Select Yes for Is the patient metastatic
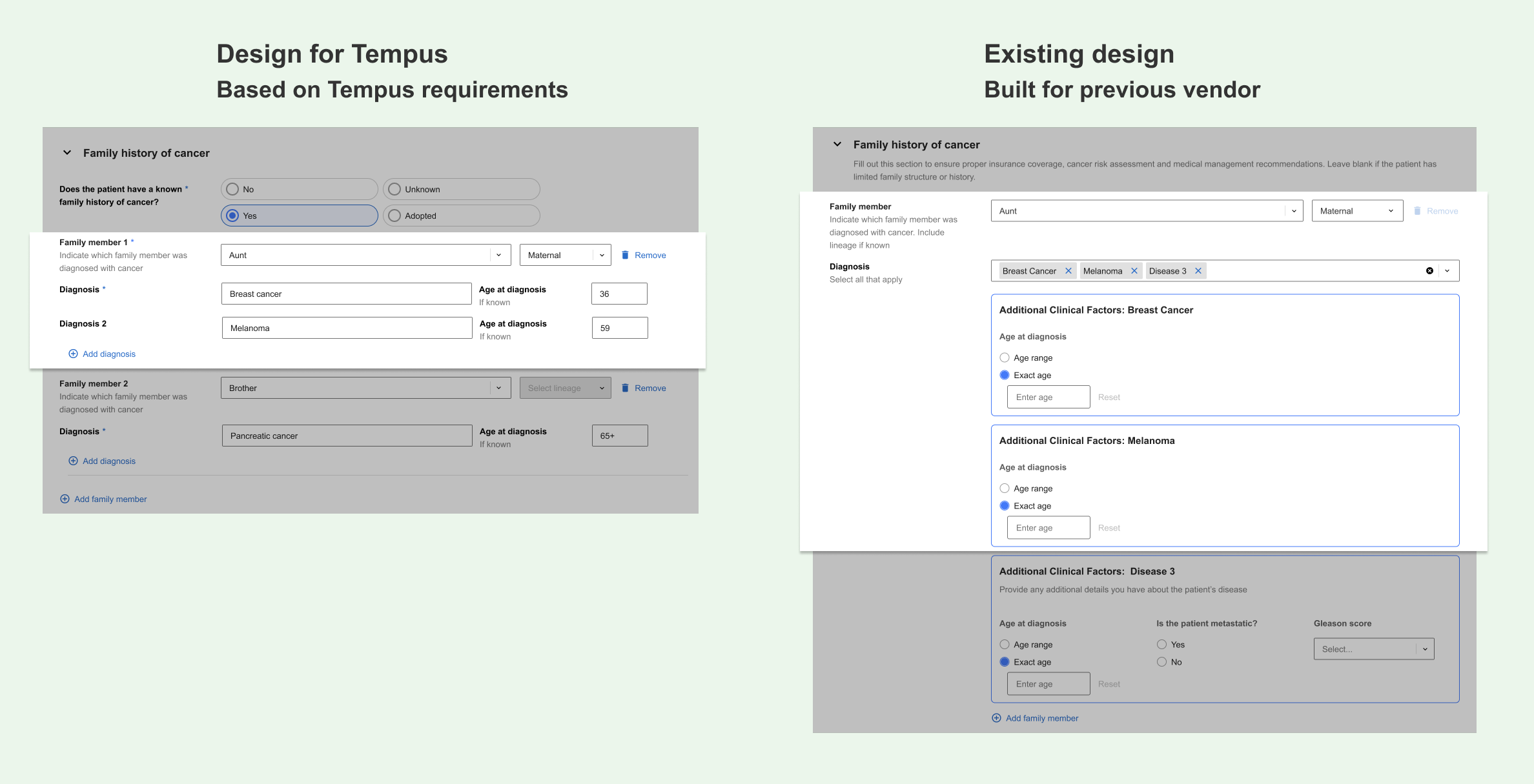The height and width of the screenshot is (784, 1534). click(1162, 645)
